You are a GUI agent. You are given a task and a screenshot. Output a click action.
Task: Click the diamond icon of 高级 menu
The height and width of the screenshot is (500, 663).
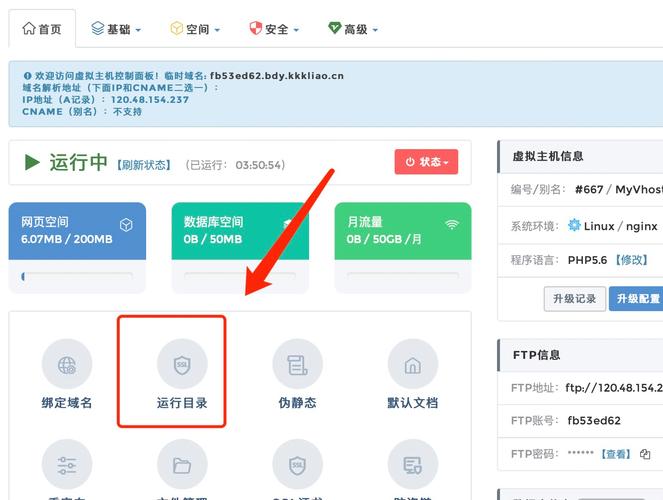click(x=334, y=28)
